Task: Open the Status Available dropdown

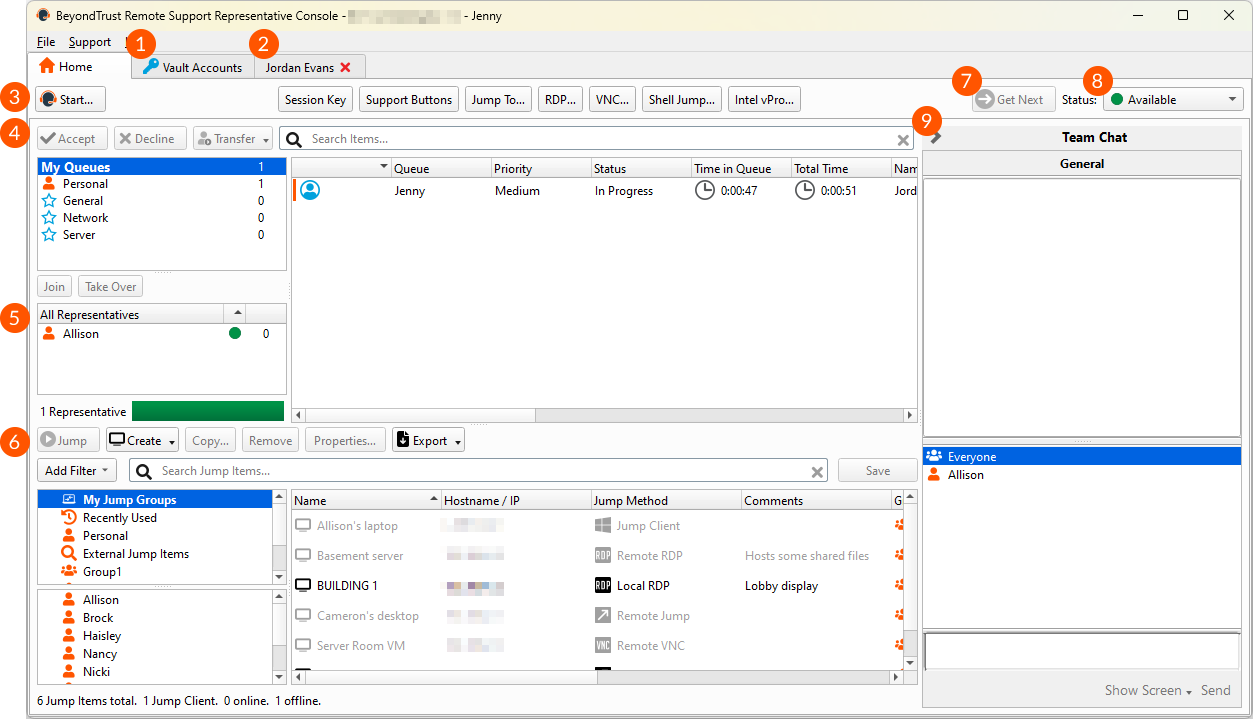Action: click(x=1173, y=100)
